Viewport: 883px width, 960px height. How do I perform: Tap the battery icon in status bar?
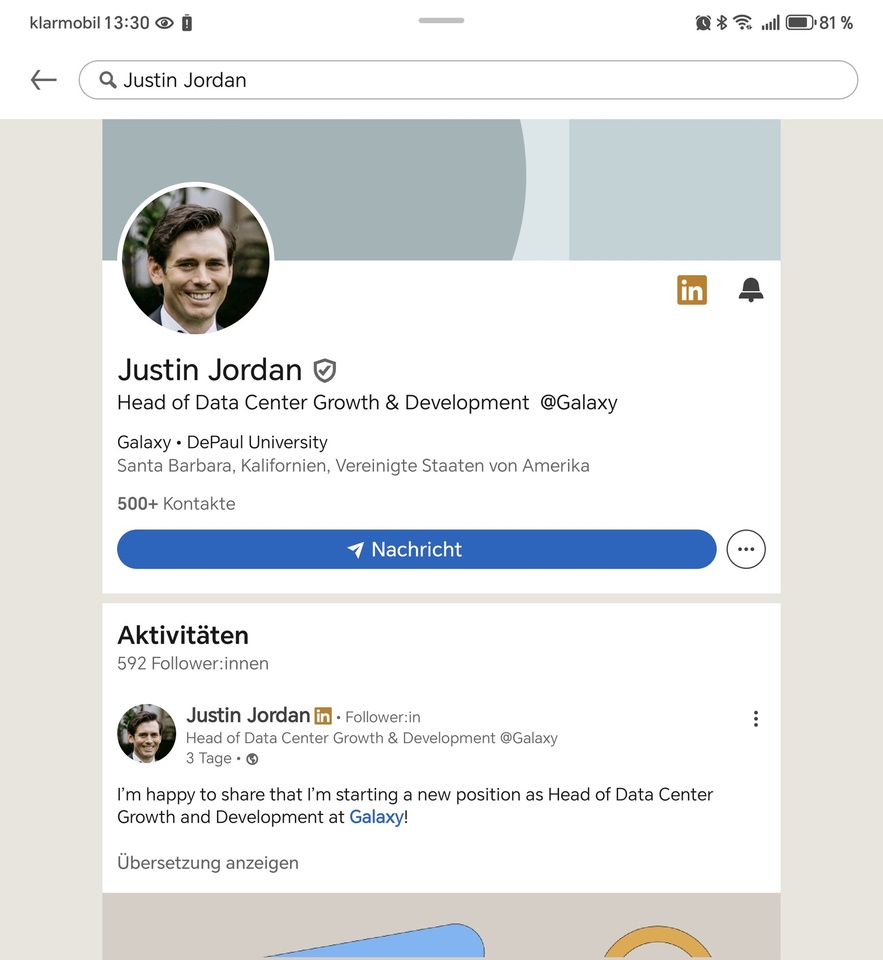pyautogui.click(x=799, y=23)
